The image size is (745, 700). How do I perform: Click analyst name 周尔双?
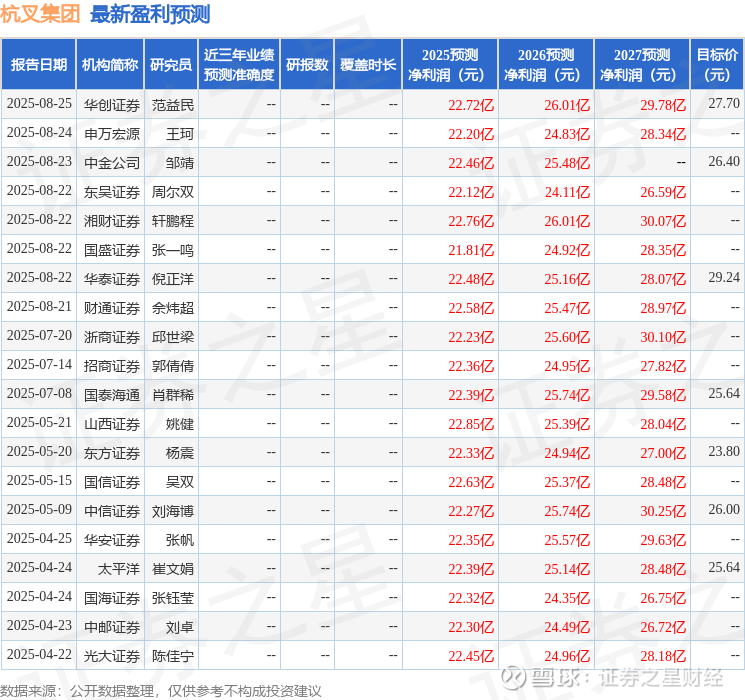click(173, 192)
